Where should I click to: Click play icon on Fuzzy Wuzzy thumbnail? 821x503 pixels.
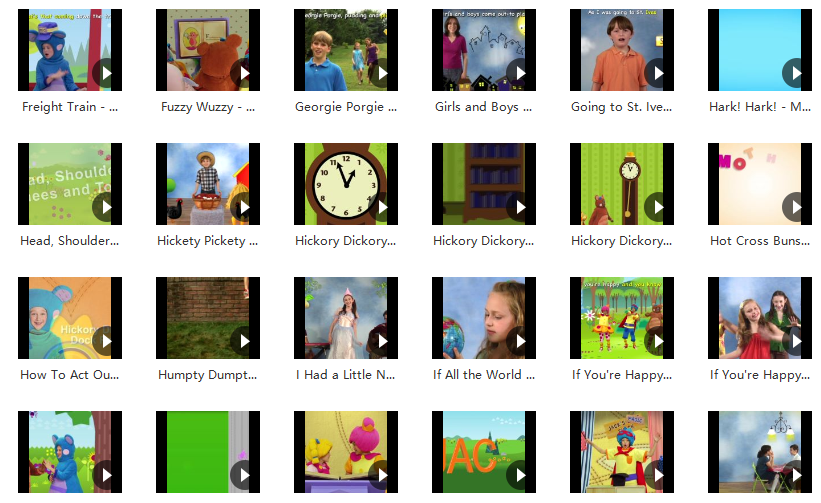pos(244,73)
